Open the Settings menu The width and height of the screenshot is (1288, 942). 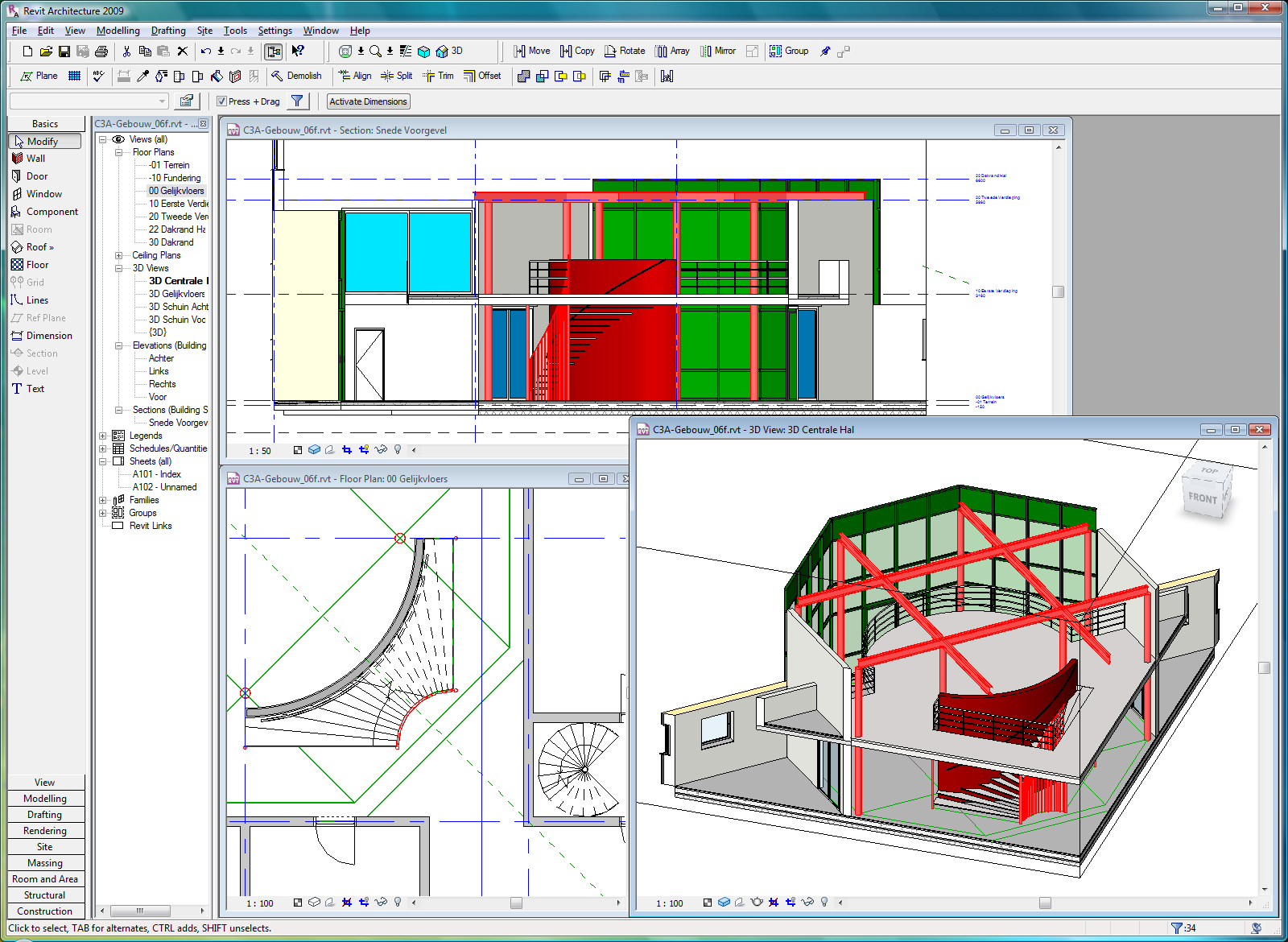pos(275,31)
